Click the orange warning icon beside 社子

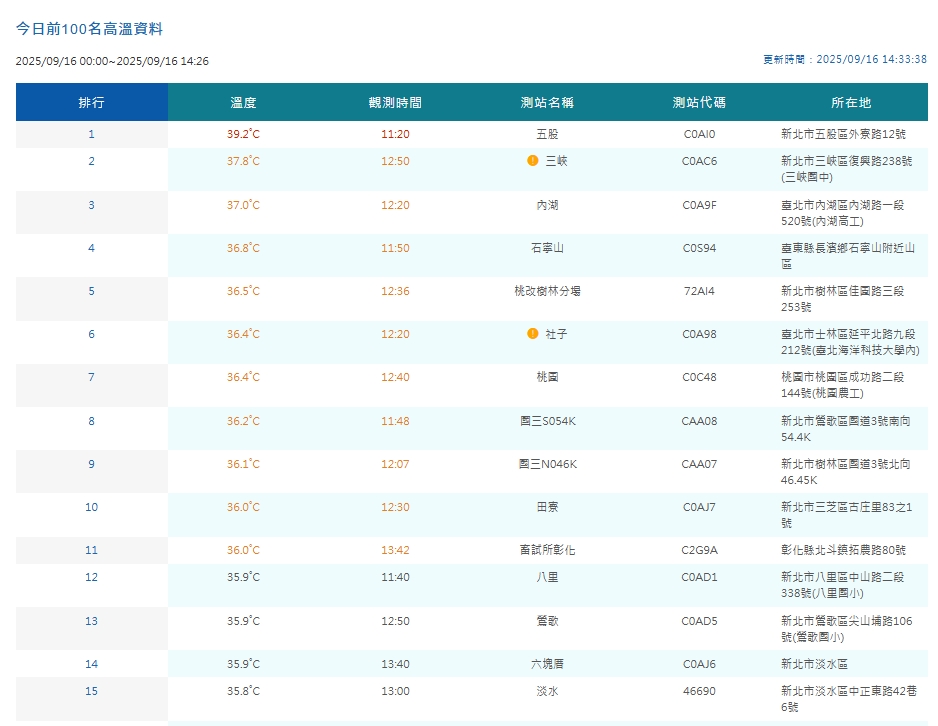pyautogui.click(x=532, y=334)
